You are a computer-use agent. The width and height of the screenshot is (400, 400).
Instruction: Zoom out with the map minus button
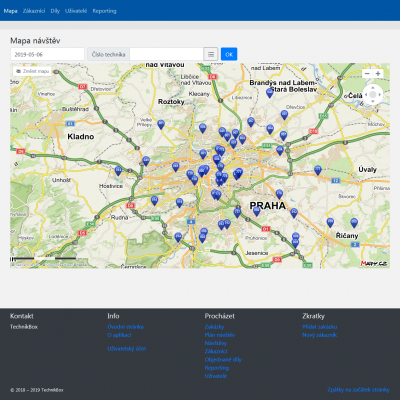[x=367, y=74]
